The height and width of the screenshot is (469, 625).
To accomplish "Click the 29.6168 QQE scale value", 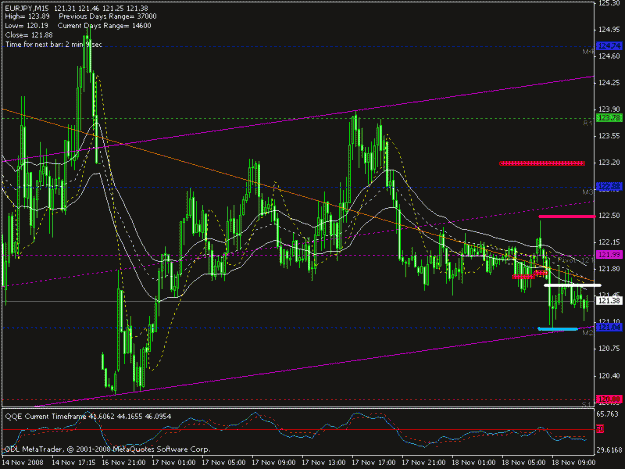I will click(x=609, y=450).
